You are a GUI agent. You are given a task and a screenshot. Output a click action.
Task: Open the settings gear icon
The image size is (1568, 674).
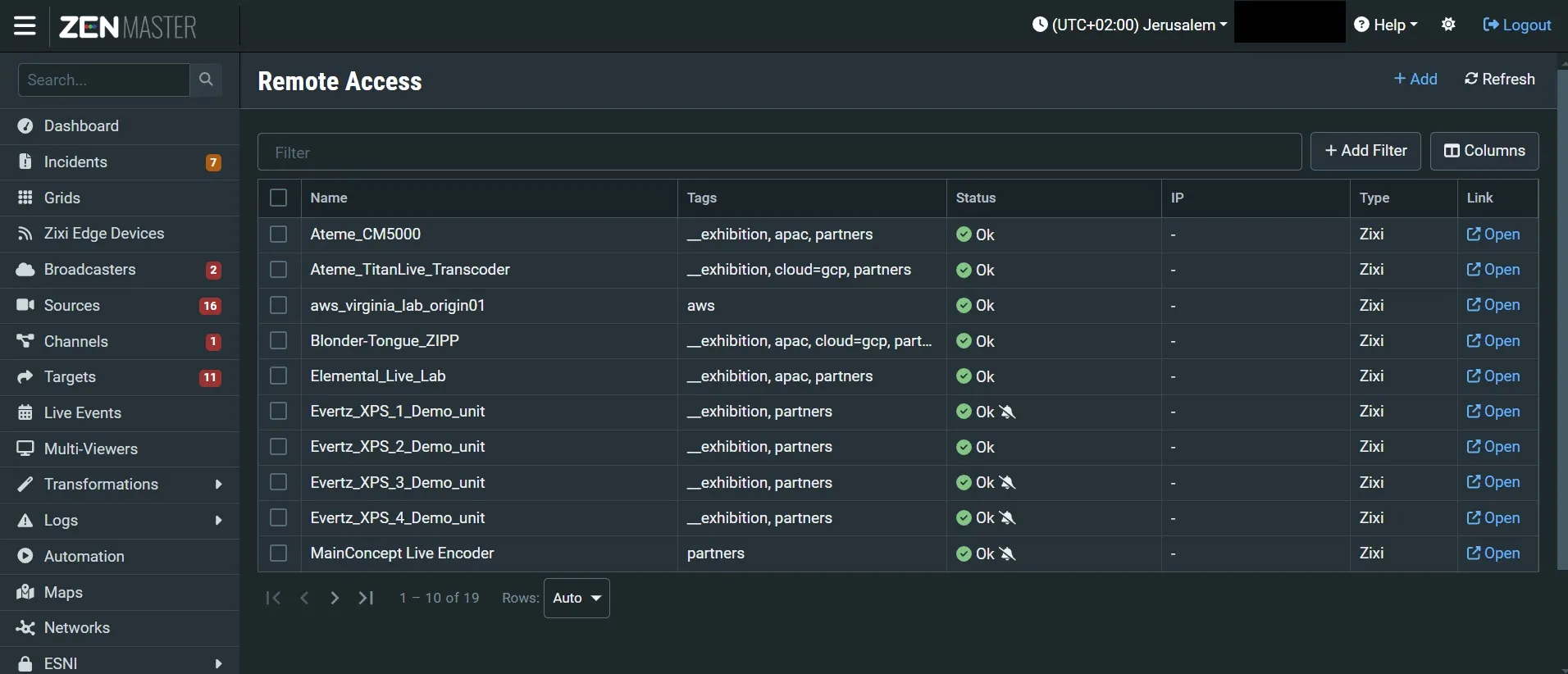coord(1449,25)
